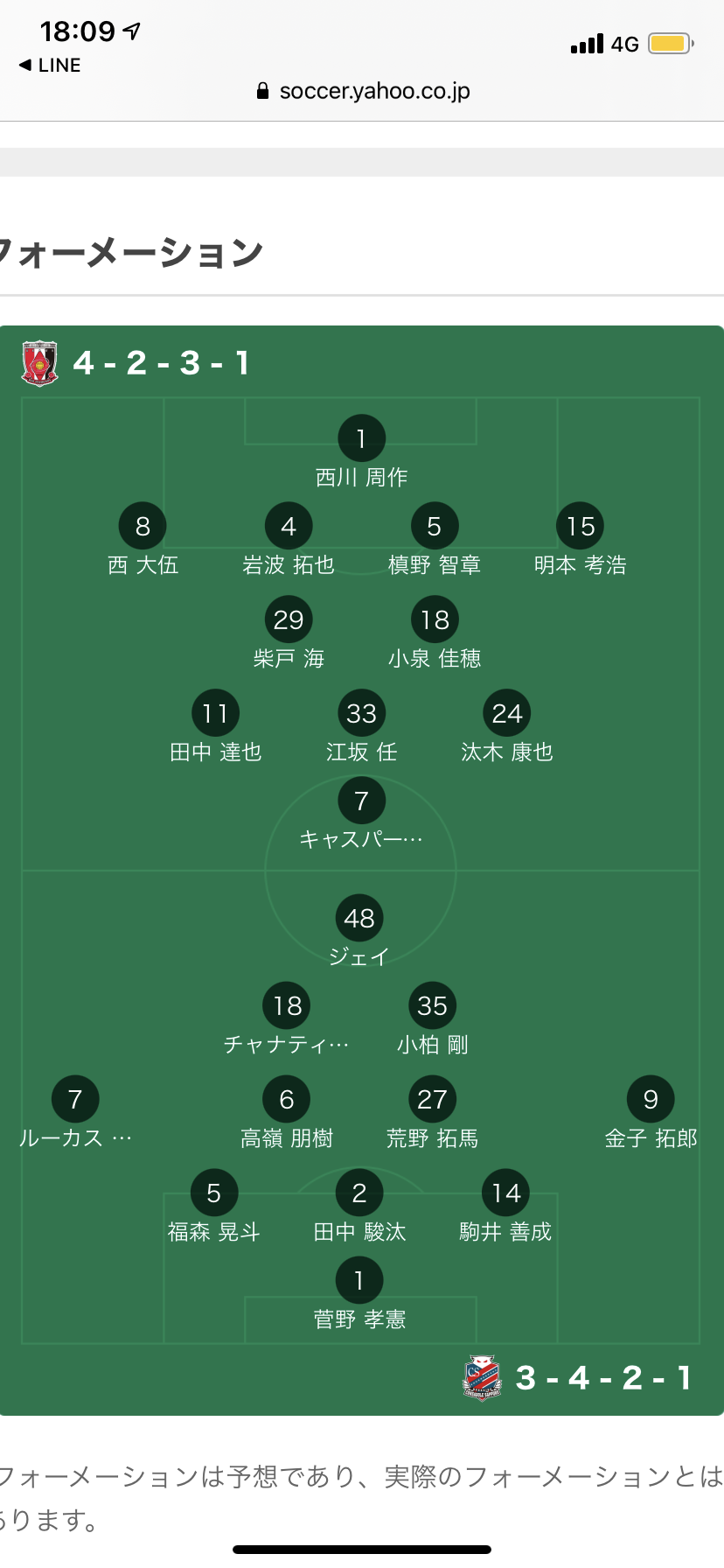The height and width of the screenshot is (1568, 724).
Task: Tap the Urawa Reds club crest
Action: click(x=39, y=363)
